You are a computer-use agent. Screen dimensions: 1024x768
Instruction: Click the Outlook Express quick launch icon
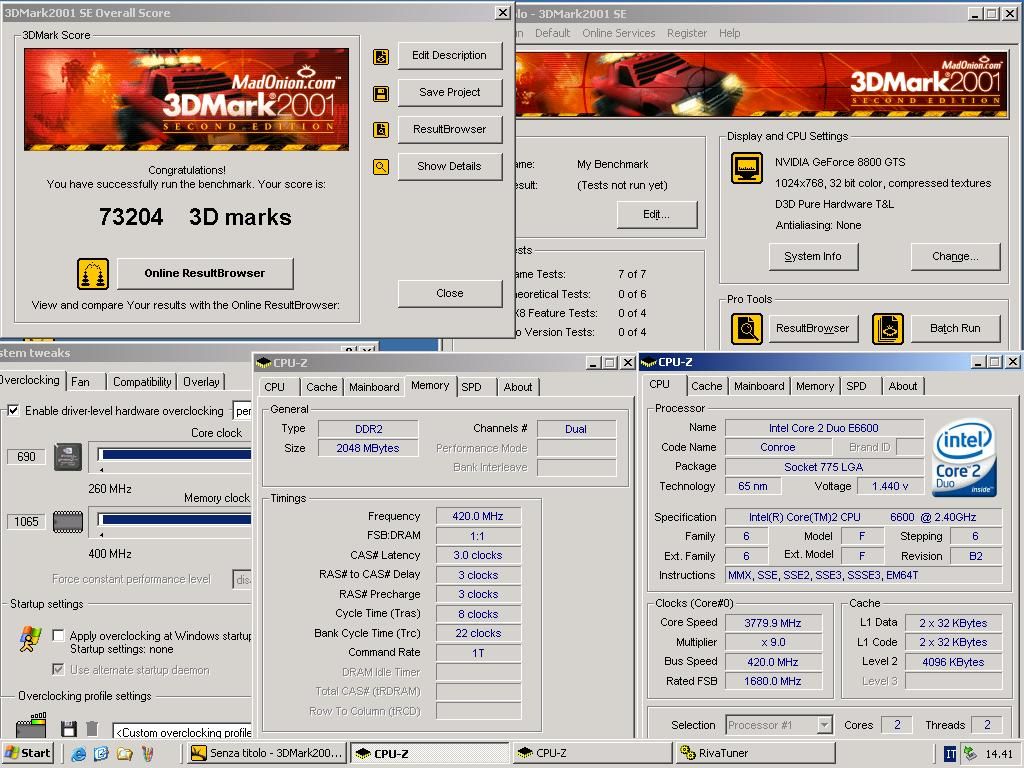[101, 754]
